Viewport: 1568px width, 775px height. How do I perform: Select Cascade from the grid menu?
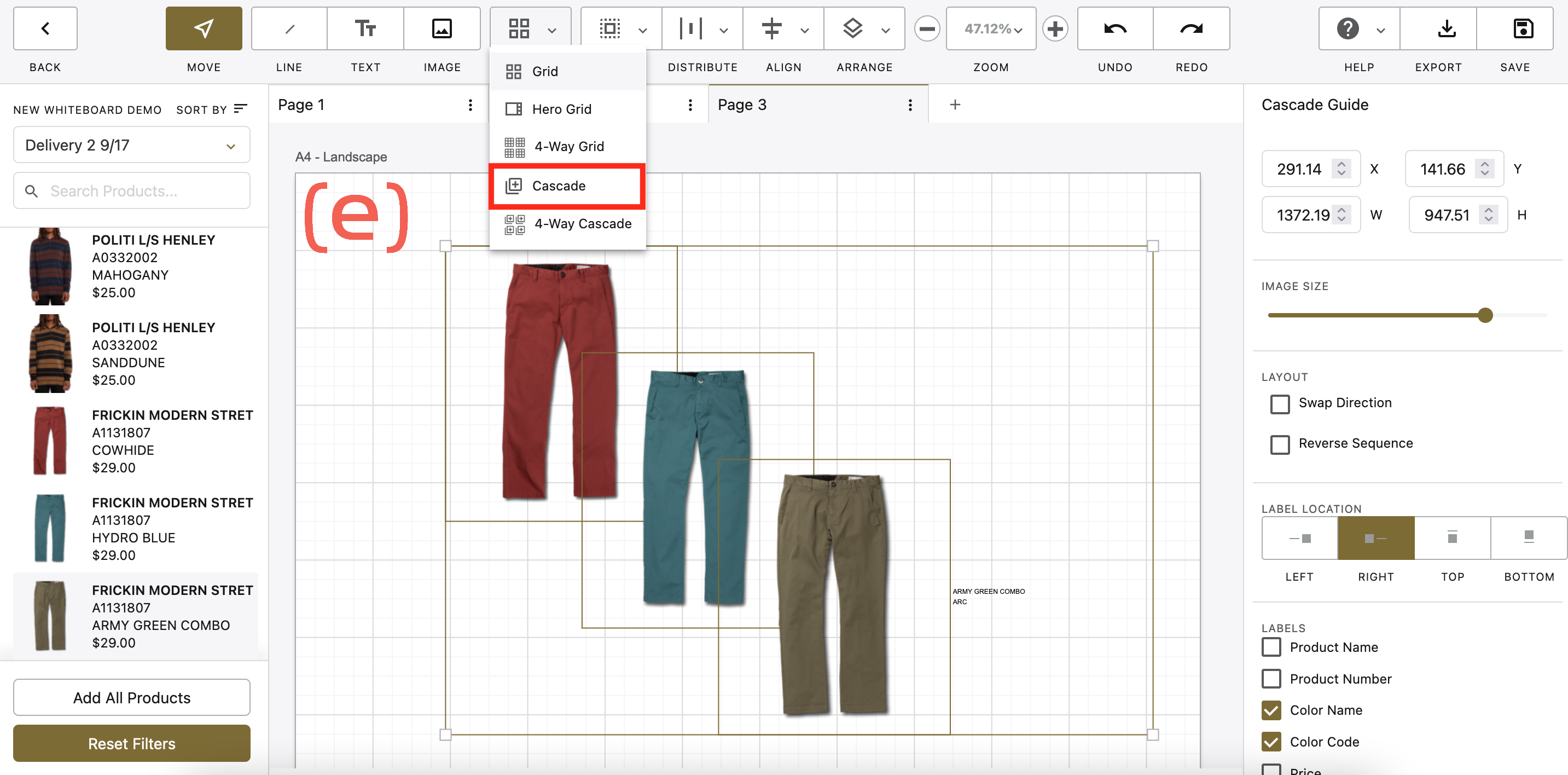click(x=559, y=186)
